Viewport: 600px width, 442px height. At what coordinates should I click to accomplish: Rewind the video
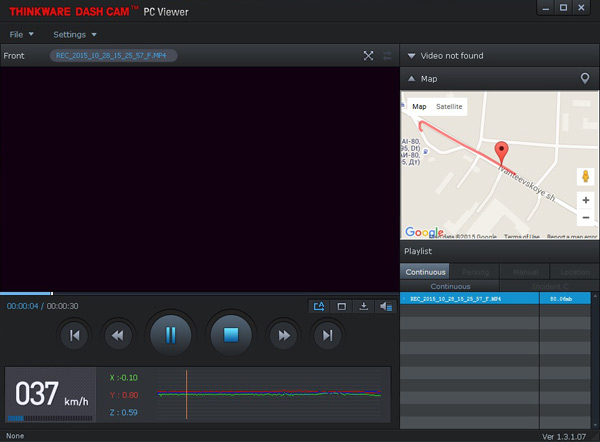[118, 336]
